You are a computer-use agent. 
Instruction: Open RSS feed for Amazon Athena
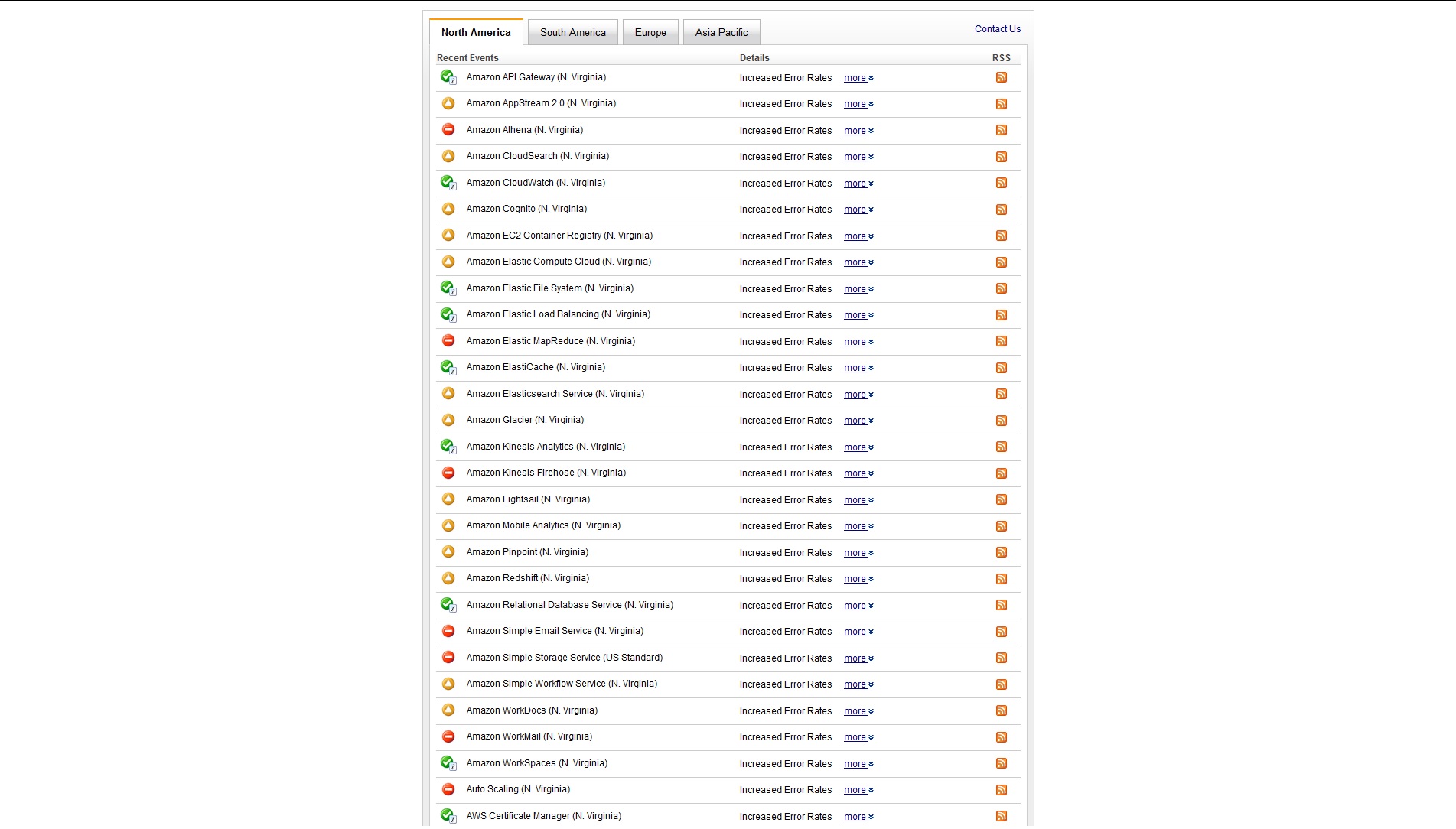coord(1001,130)
